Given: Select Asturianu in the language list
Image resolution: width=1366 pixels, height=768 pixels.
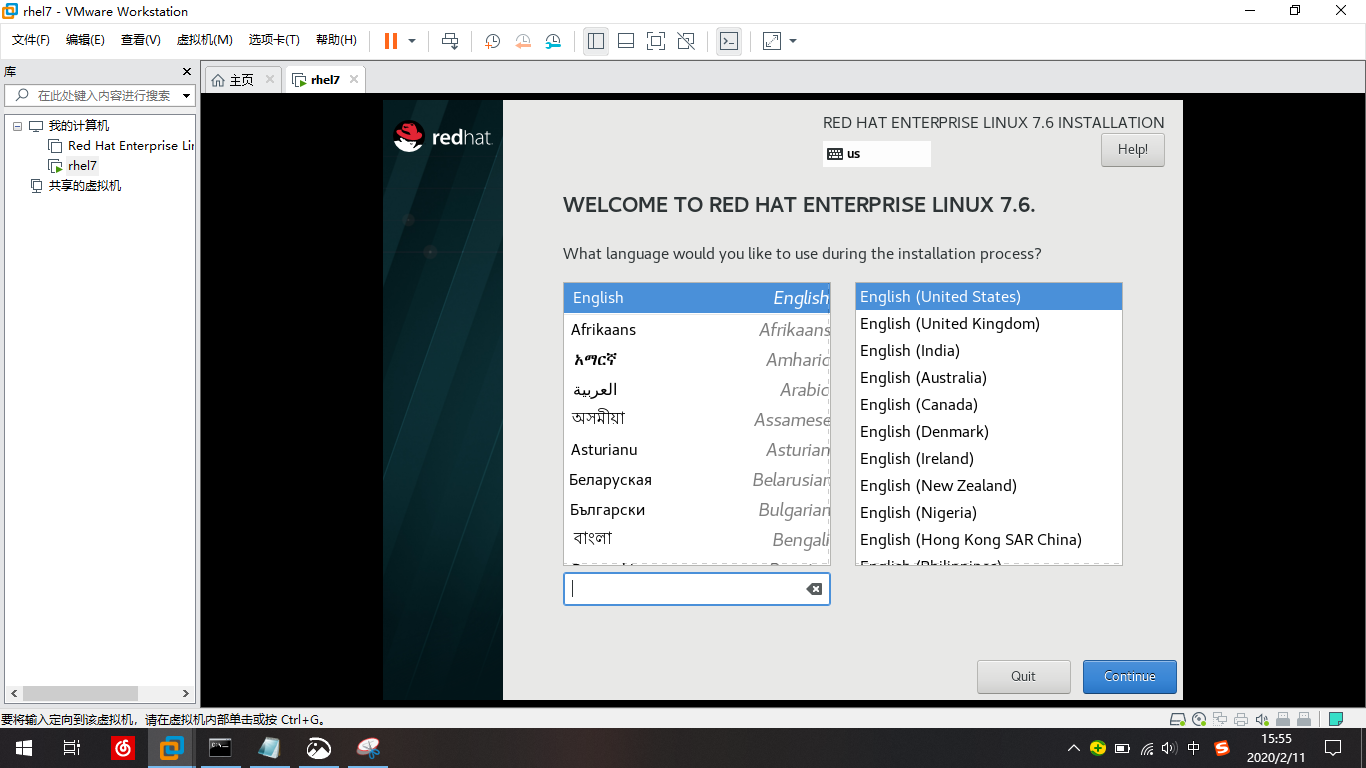Looking at the screenshot, I should click(x=697, y=449).
